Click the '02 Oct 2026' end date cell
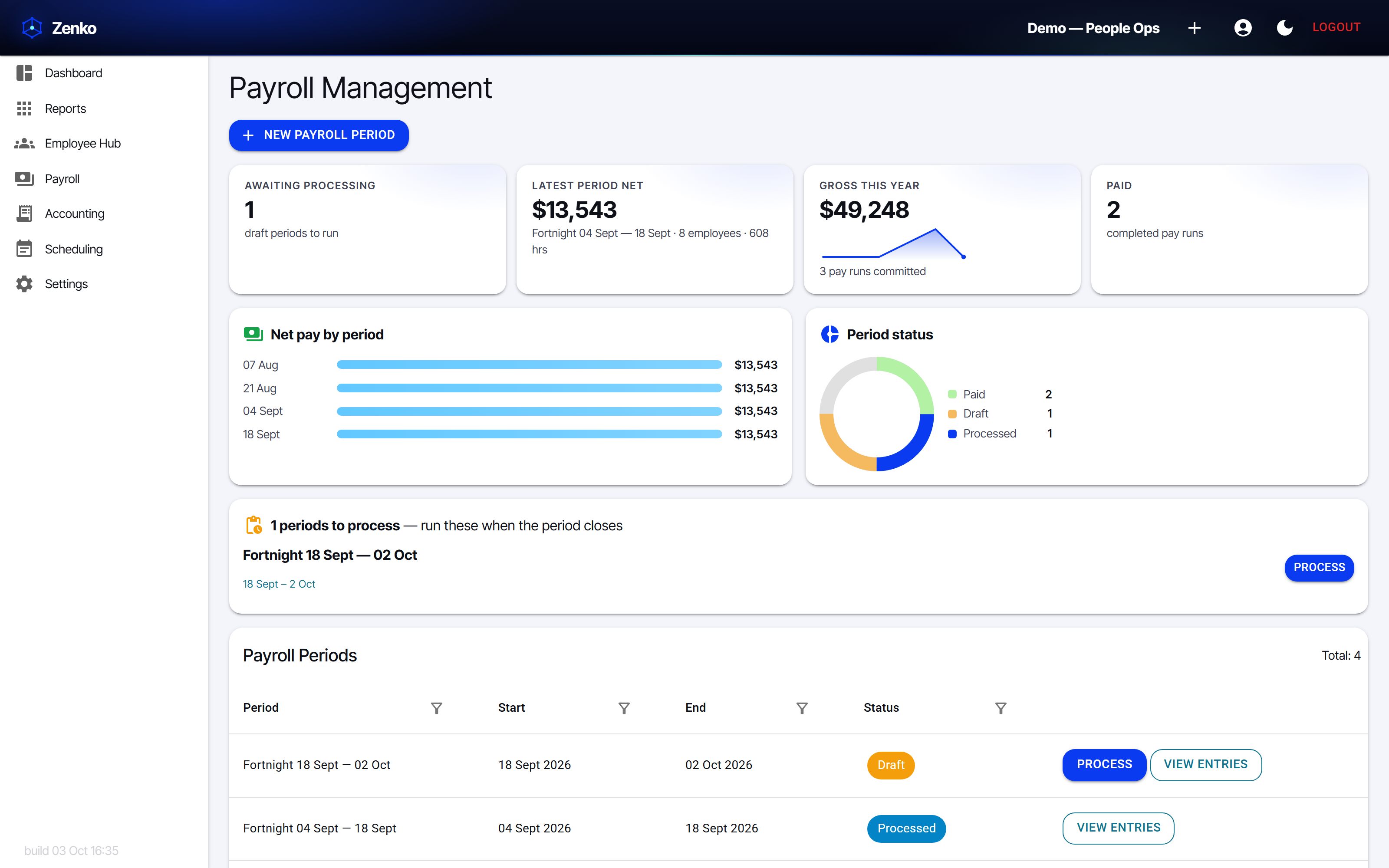This screenshot has width=1389, height=868. point(719,765)
